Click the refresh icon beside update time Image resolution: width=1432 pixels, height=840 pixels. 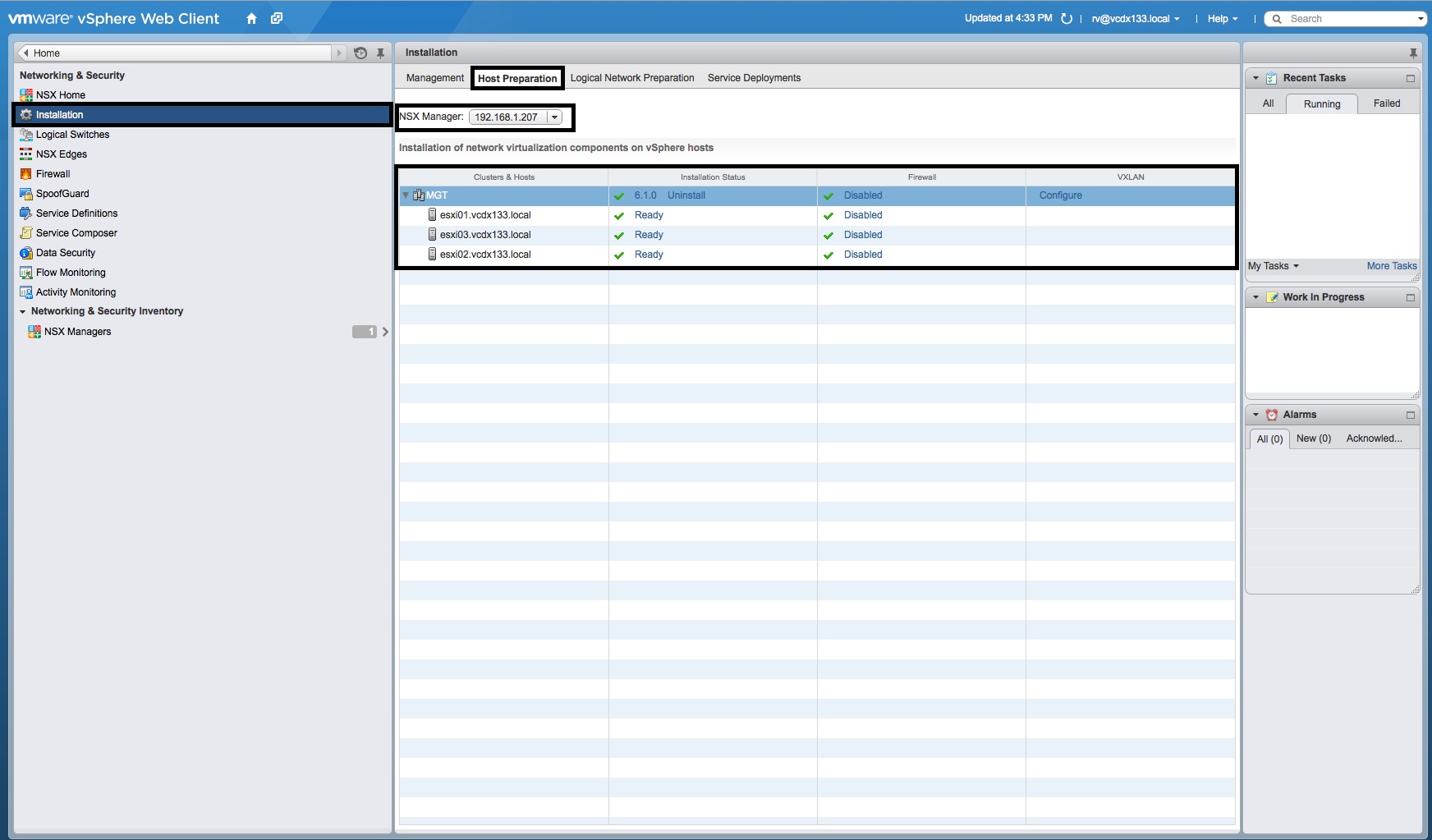click(x=1067, y=19)
